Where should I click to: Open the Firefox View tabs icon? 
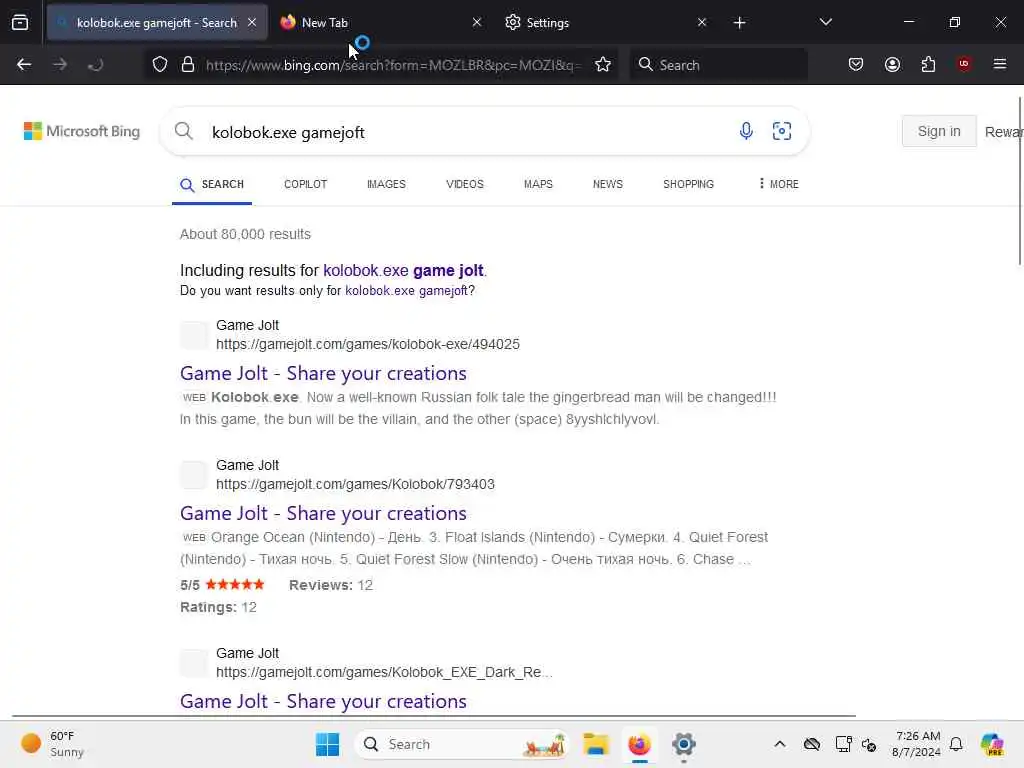20,22
